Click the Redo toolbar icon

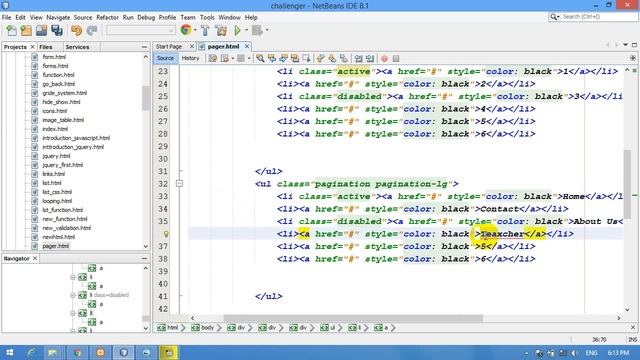(91, 30)
